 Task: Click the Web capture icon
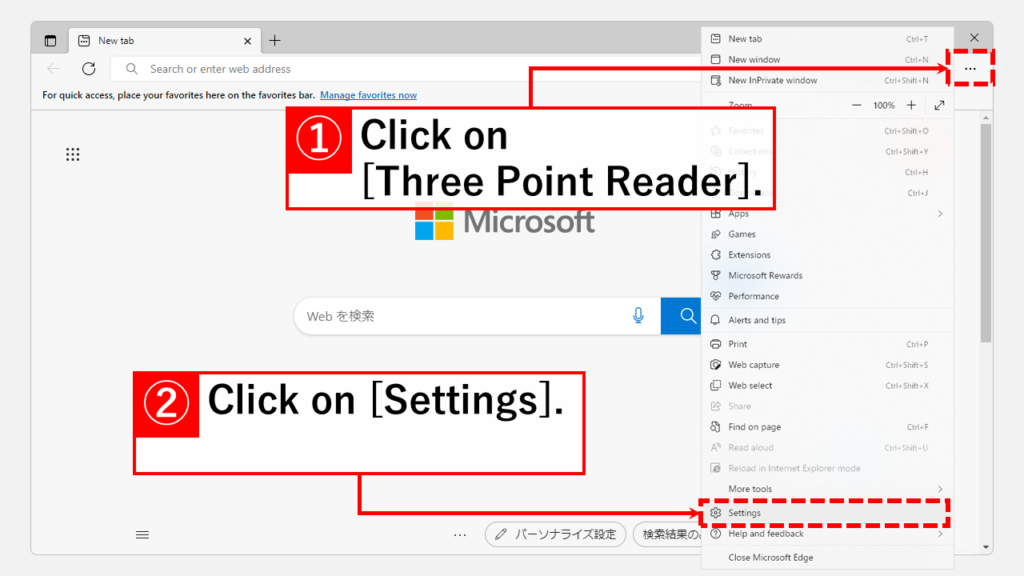click(716, 364)
